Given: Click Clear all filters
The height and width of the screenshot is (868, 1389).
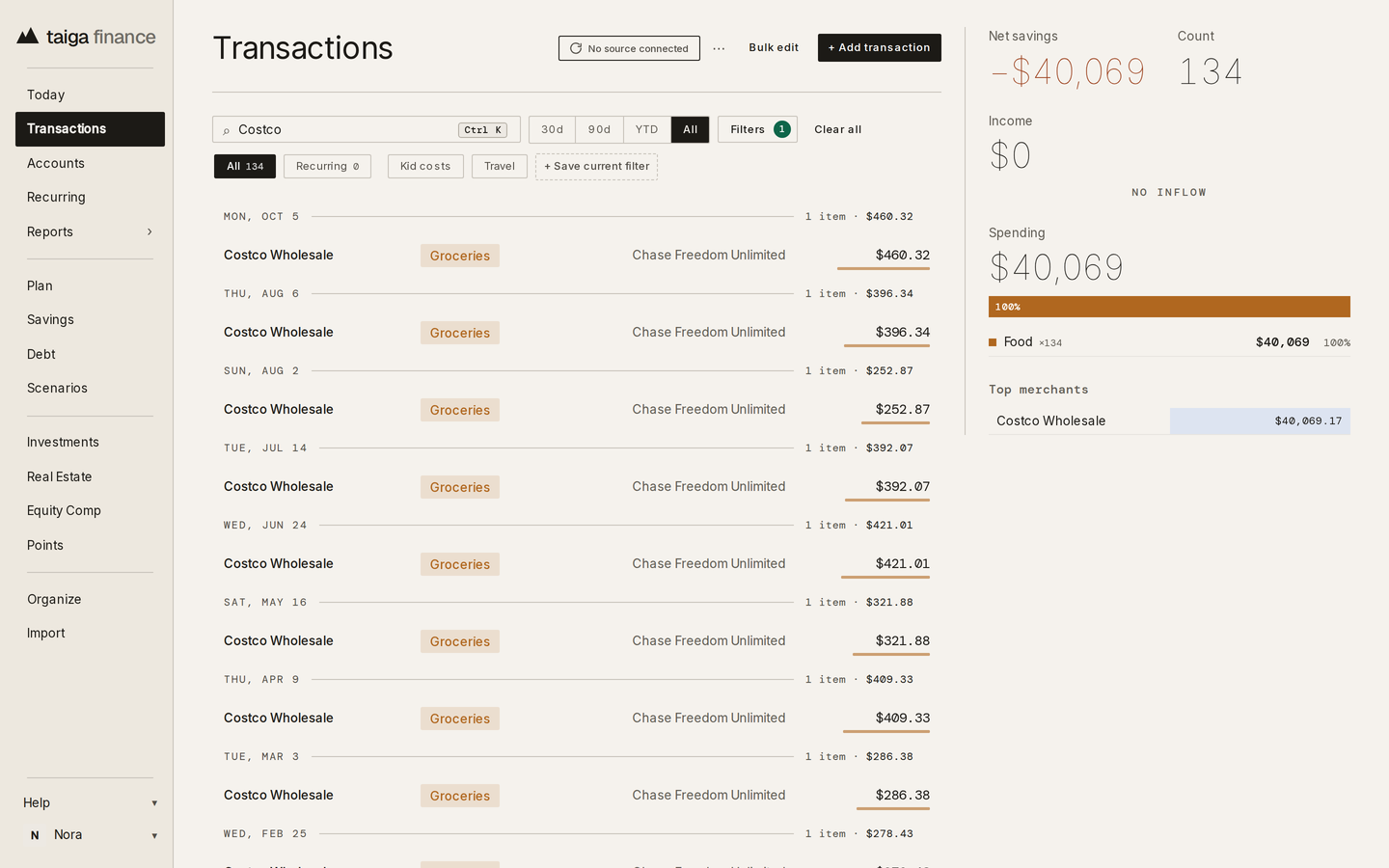Looking at the screenshot, I should 837,129.
